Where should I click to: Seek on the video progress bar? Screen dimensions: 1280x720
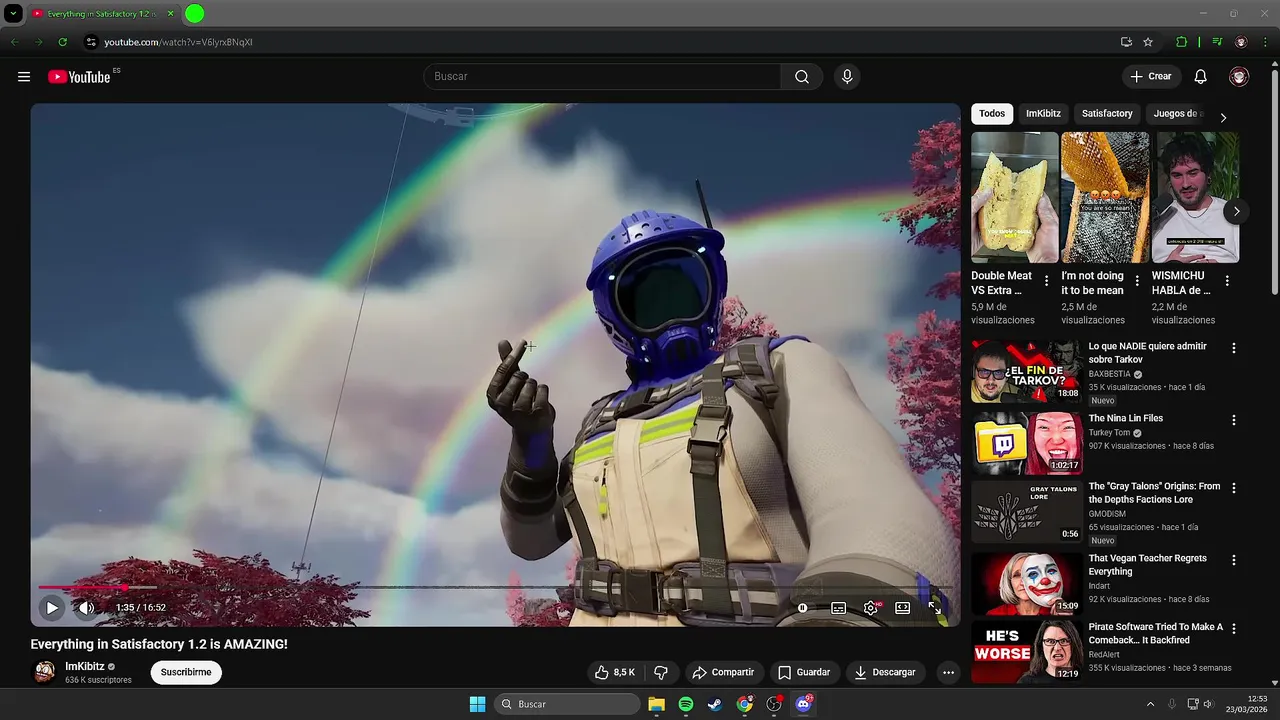(x=495, y=587)
